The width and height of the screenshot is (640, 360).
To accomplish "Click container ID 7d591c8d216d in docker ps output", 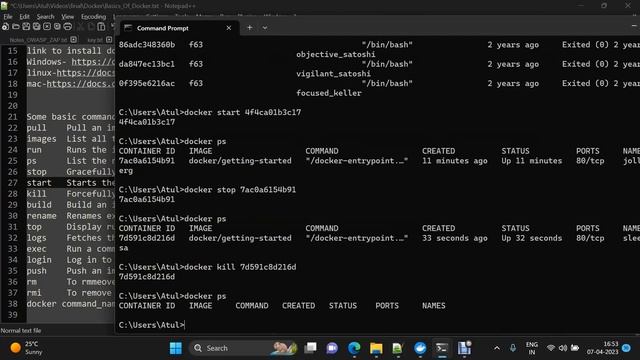I will pos(147,238).
